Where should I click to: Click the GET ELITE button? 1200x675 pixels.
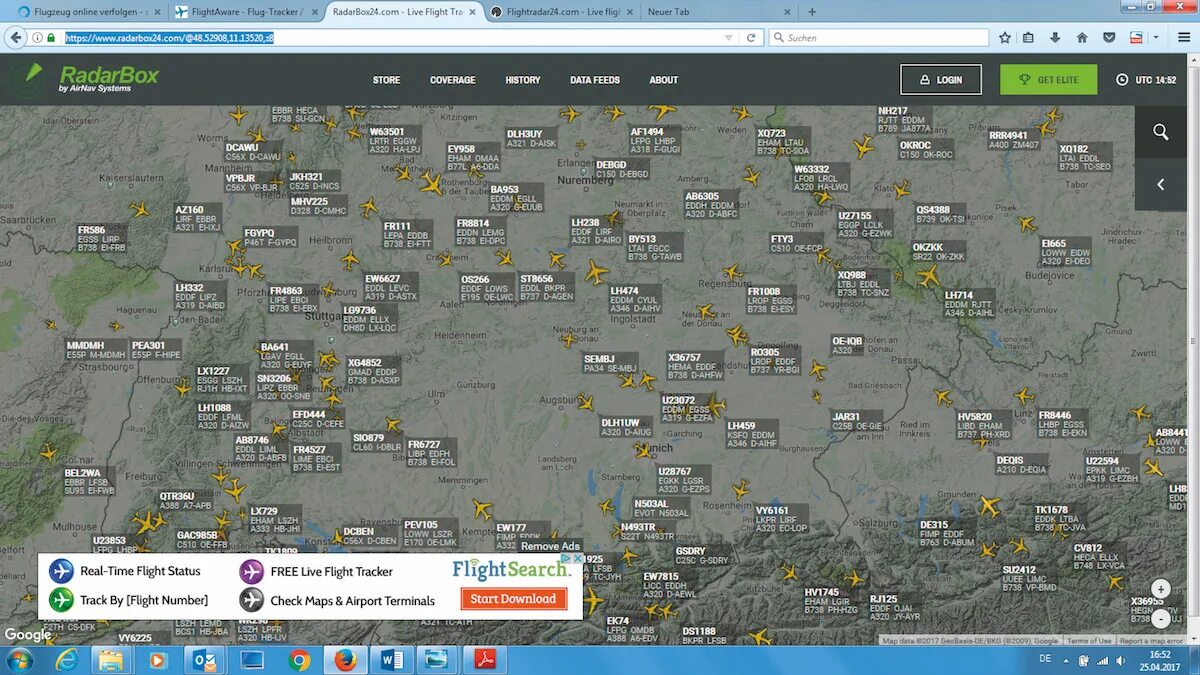click(1048, 80)
